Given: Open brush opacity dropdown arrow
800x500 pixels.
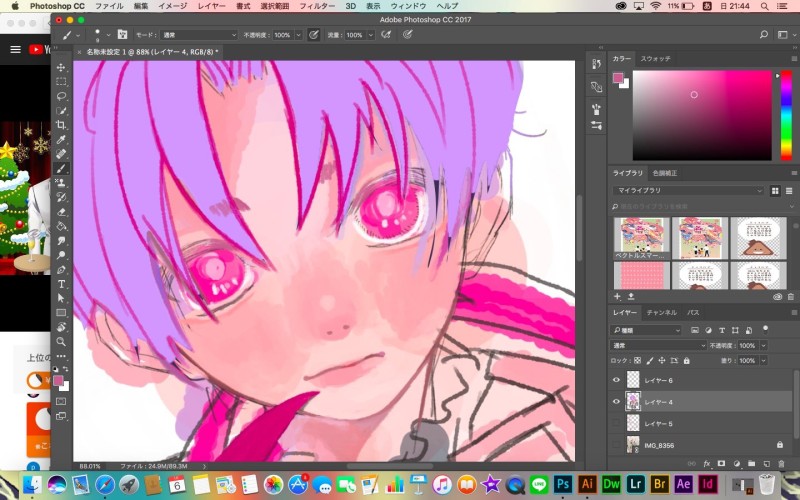Looking at the screenshot, I should point(298,35).
